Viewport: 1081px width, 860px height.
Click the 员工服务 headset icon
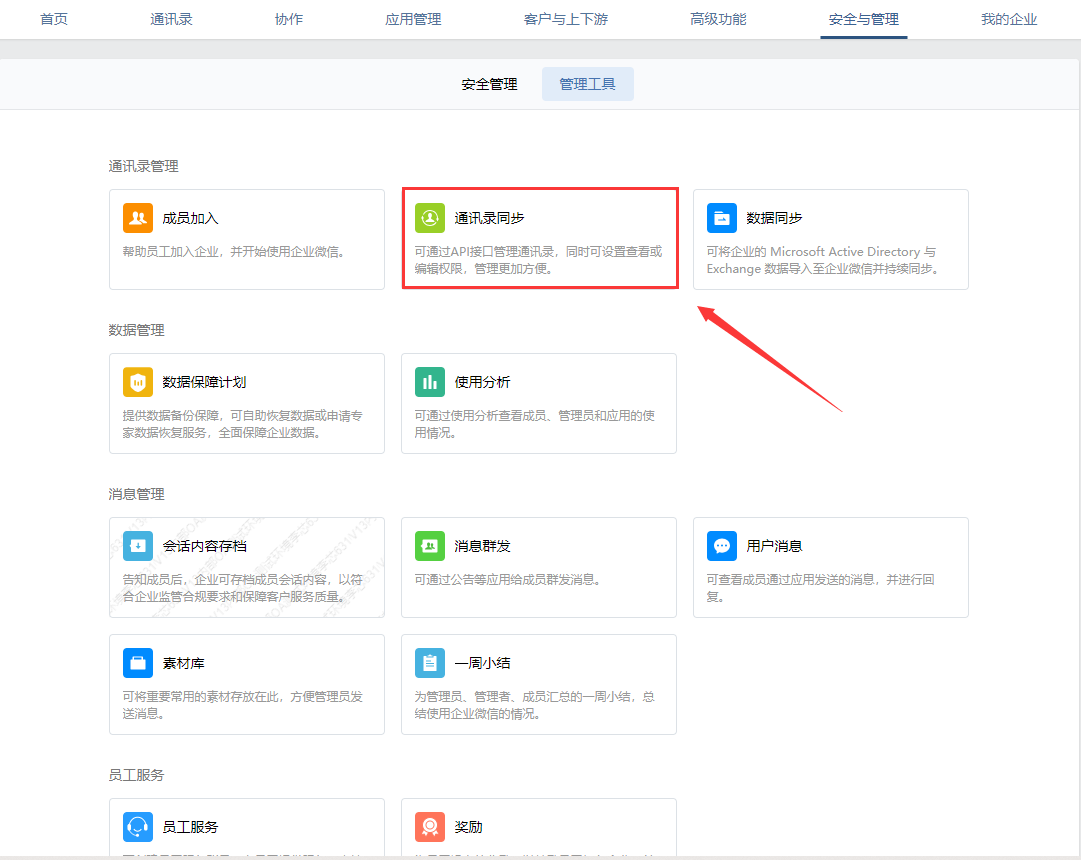pos(138,827)
